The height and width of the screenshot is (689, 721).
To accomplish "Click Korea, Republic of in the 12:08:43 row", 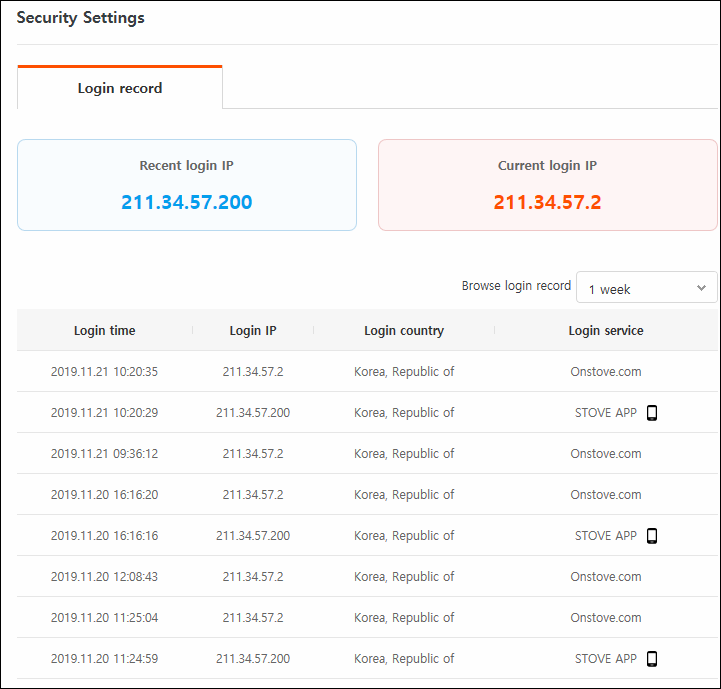I will [404, 576].
